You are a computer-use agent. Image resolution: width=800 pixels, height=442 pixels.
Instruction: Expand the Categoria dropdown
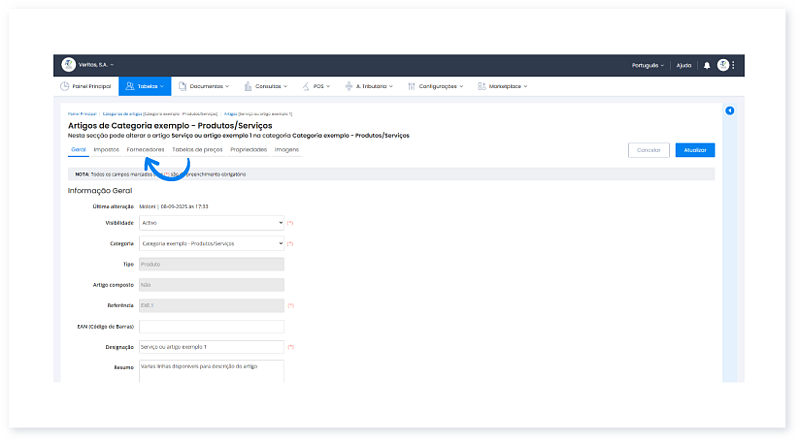point(211,243)
